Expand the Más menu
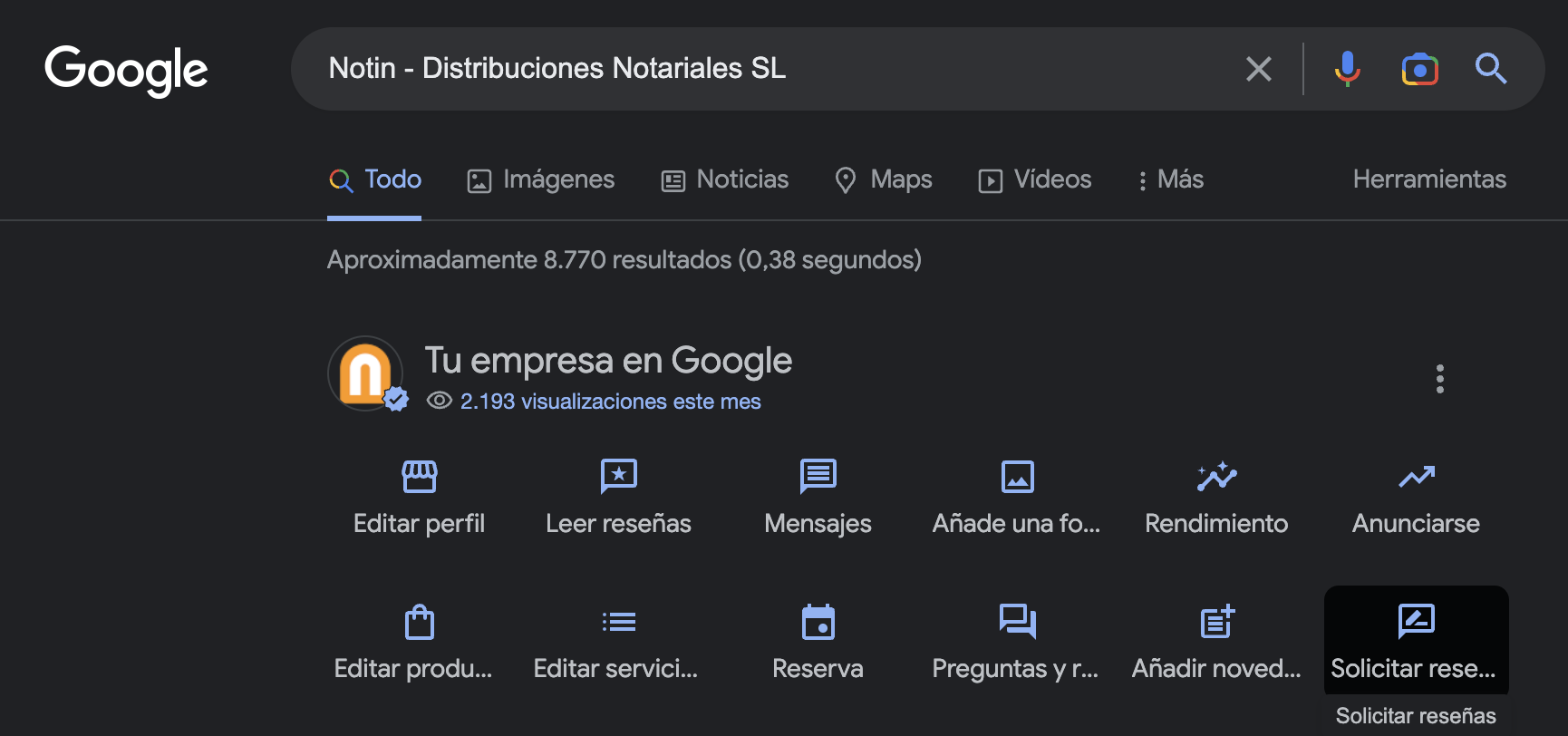The width and height of the screenshot is (1568, 736). point(1170,179)
